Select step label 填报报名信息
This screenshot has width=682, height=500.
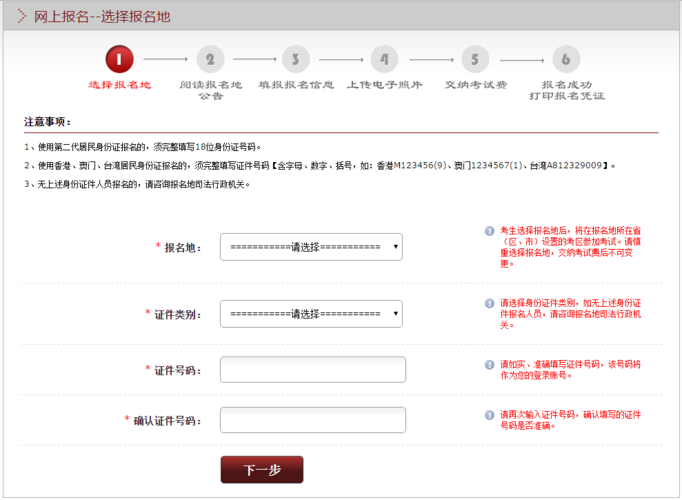(296, 85)
